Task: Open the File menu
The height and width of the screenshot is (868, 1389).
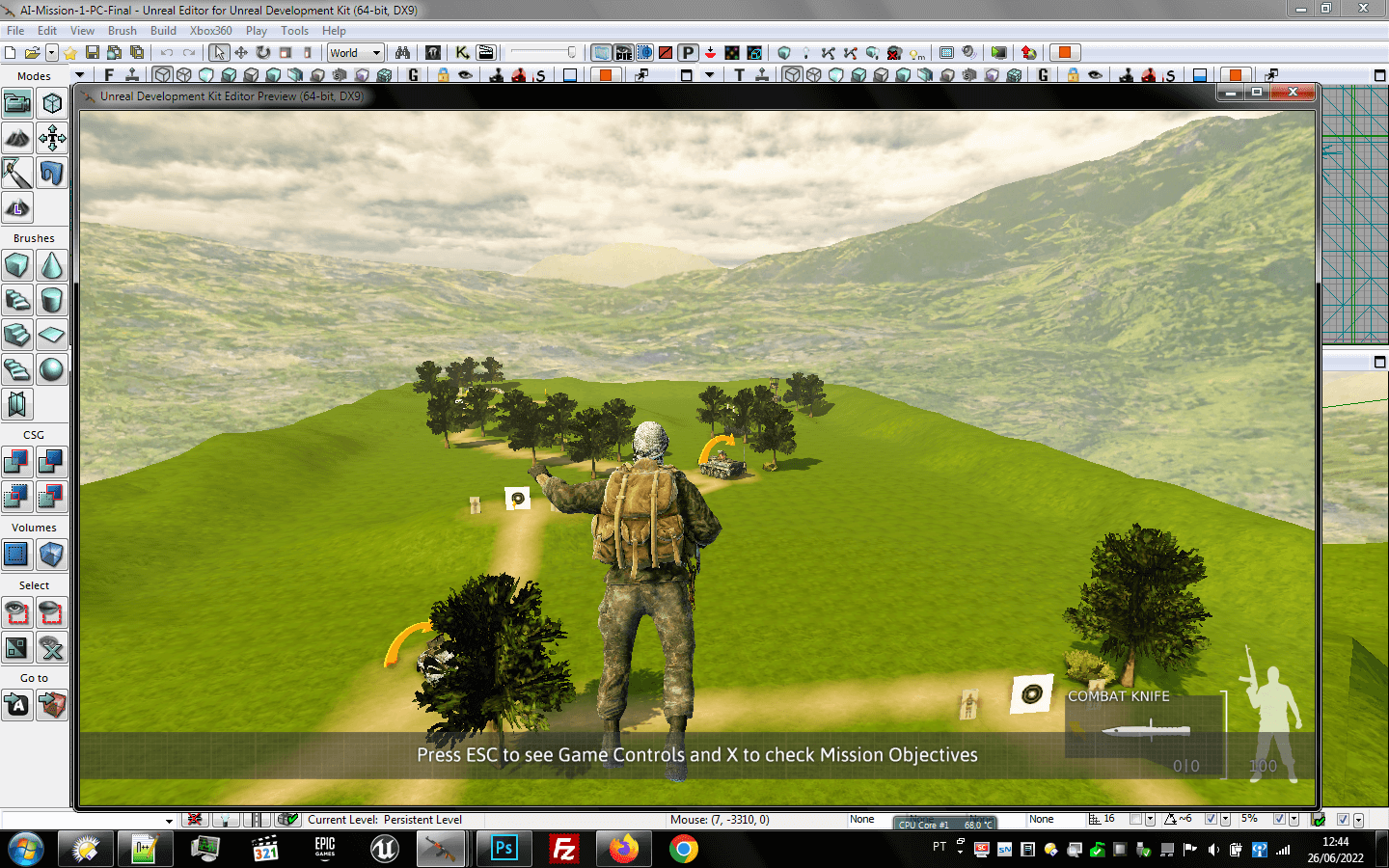Action: coord(15,31)
